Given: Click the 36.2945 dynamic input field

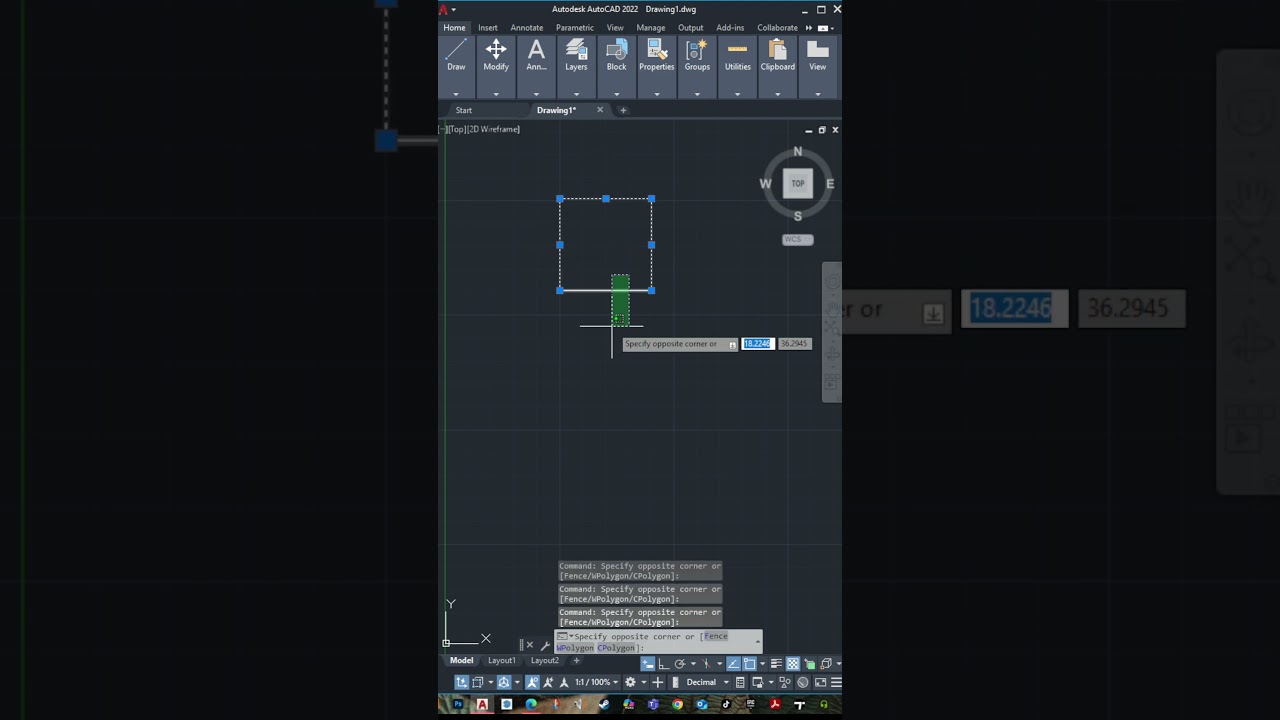Looking at the screenshot, I should coord(794,344).
